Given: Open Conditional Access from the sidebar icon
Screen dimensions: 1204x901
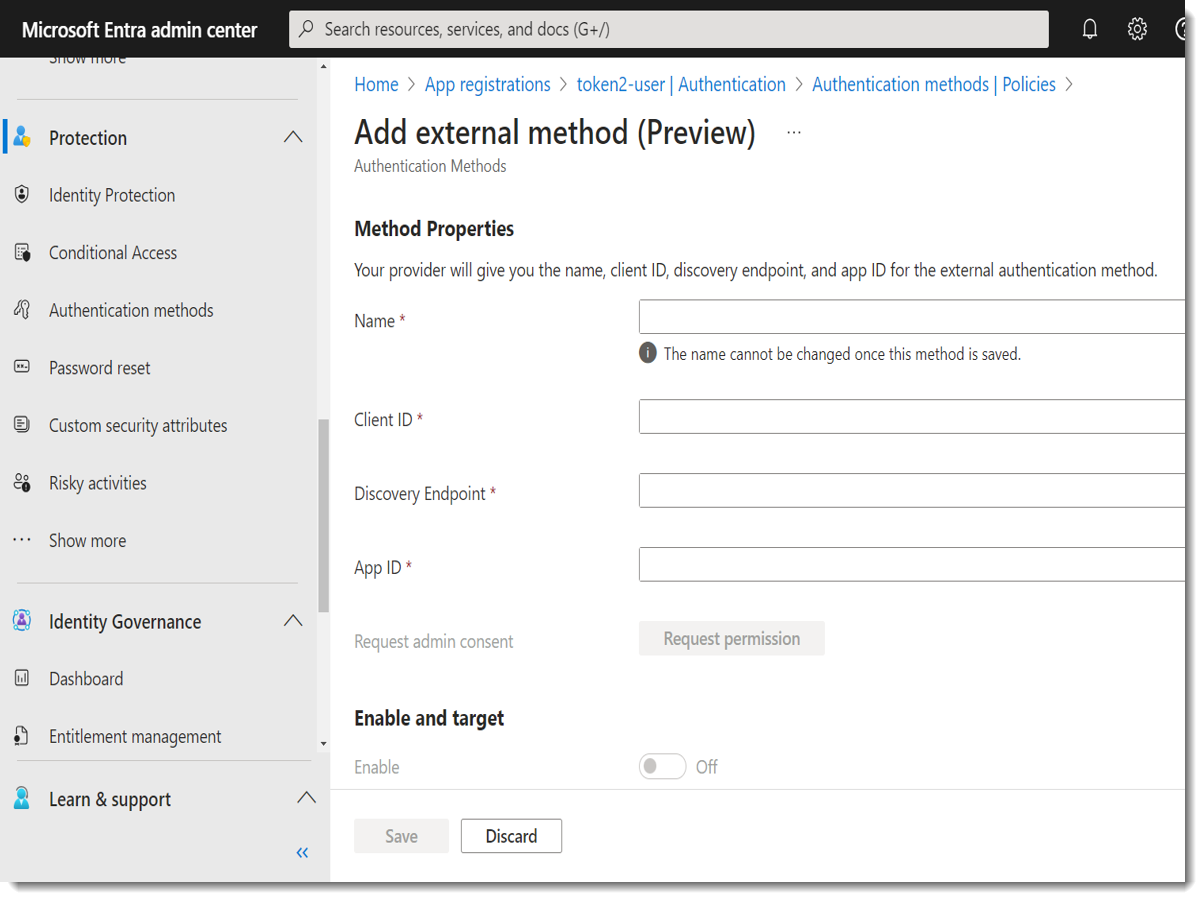Looking at the screenshot, I should pos(21,252).
